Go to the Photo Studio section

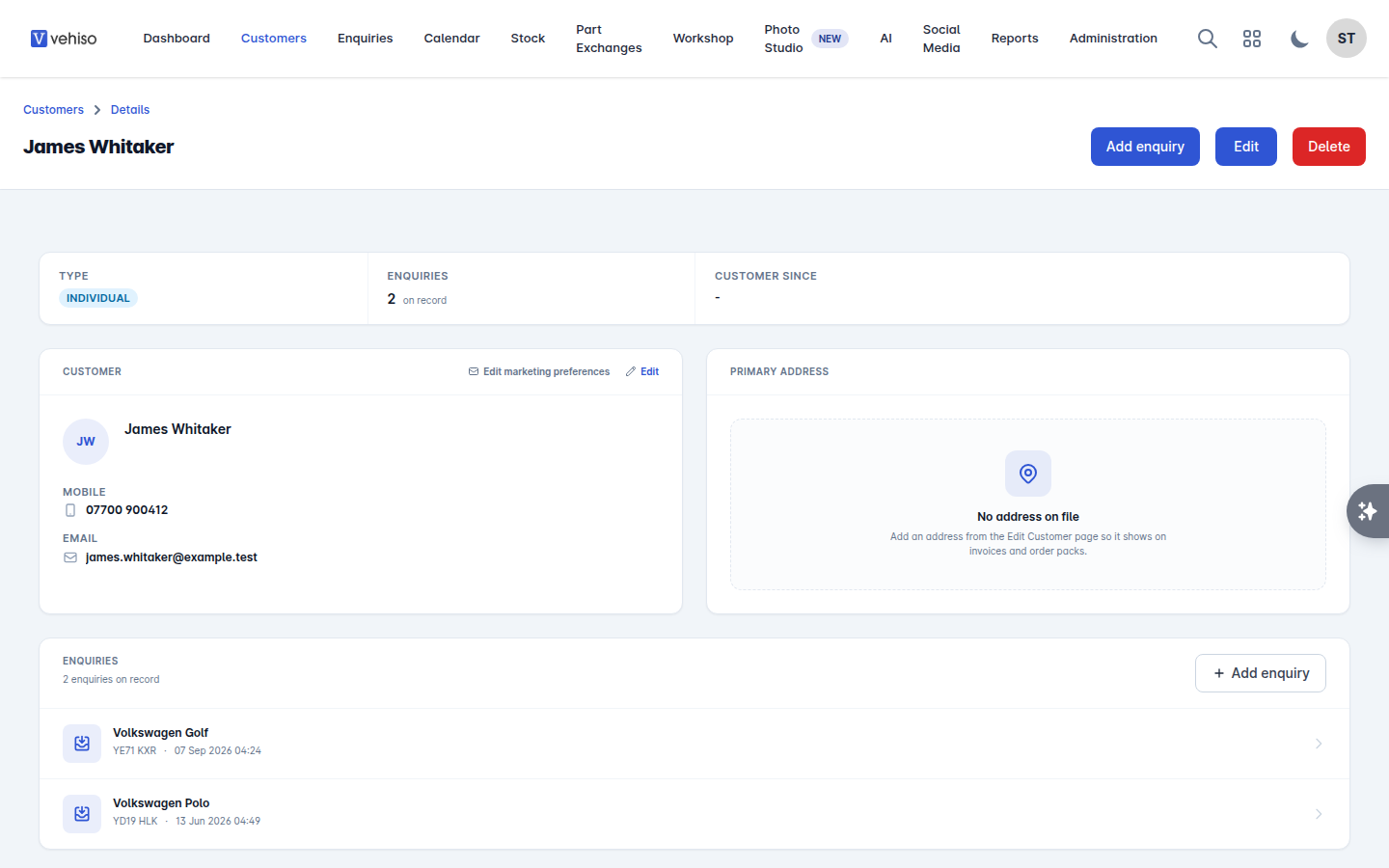click(x=783, y=39)
